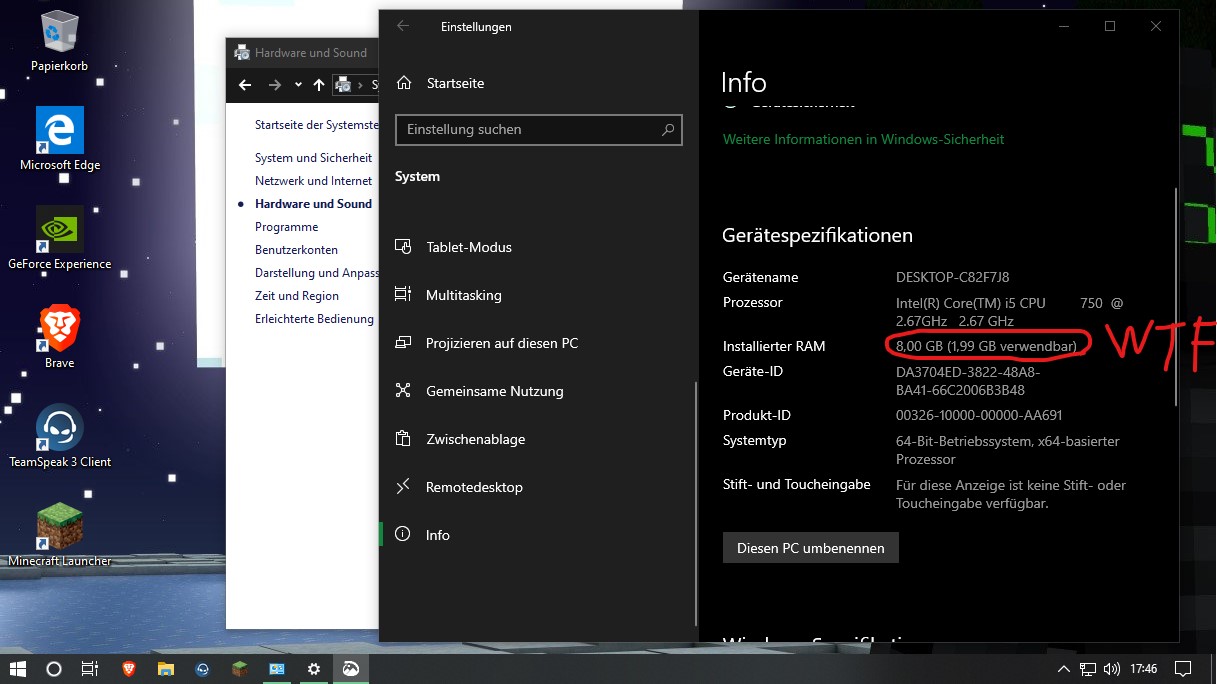Go back in the Einstellungen window

[403, 27]
